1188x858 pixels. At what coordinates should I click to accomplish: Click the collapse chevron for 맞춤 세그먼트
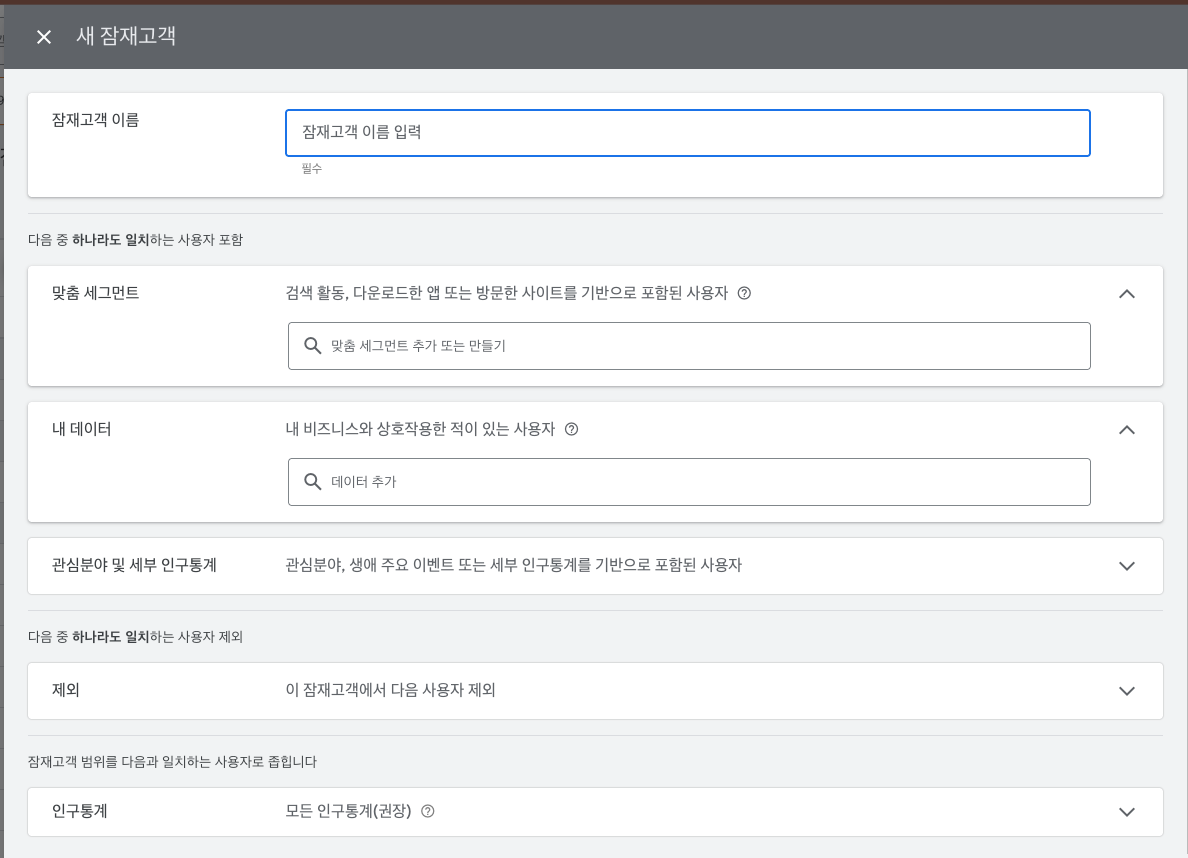point(1127,294)
